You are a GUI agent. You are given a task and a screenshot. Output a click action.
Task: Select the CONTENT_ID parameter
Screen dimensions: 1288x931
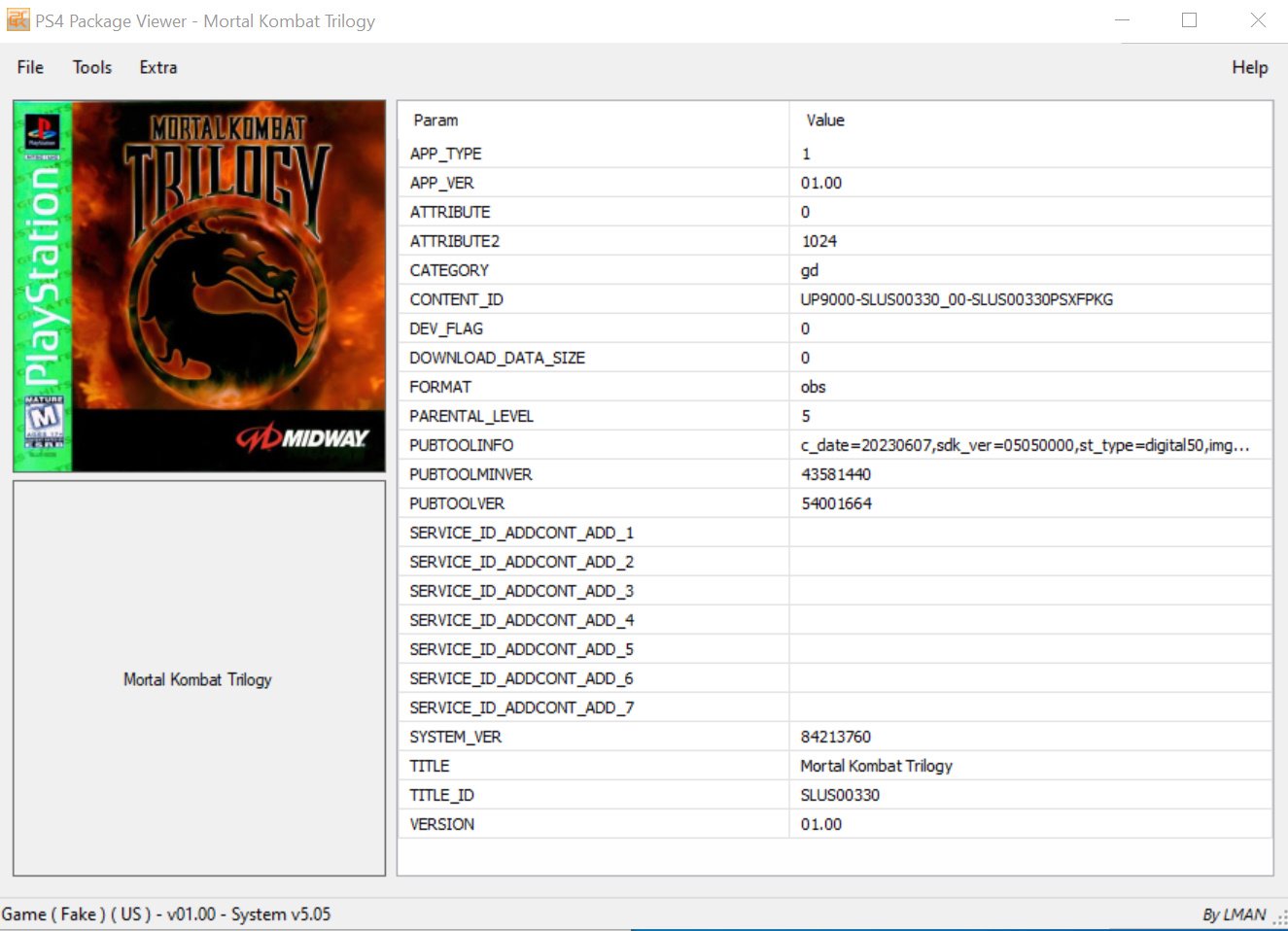click(456, 299)
